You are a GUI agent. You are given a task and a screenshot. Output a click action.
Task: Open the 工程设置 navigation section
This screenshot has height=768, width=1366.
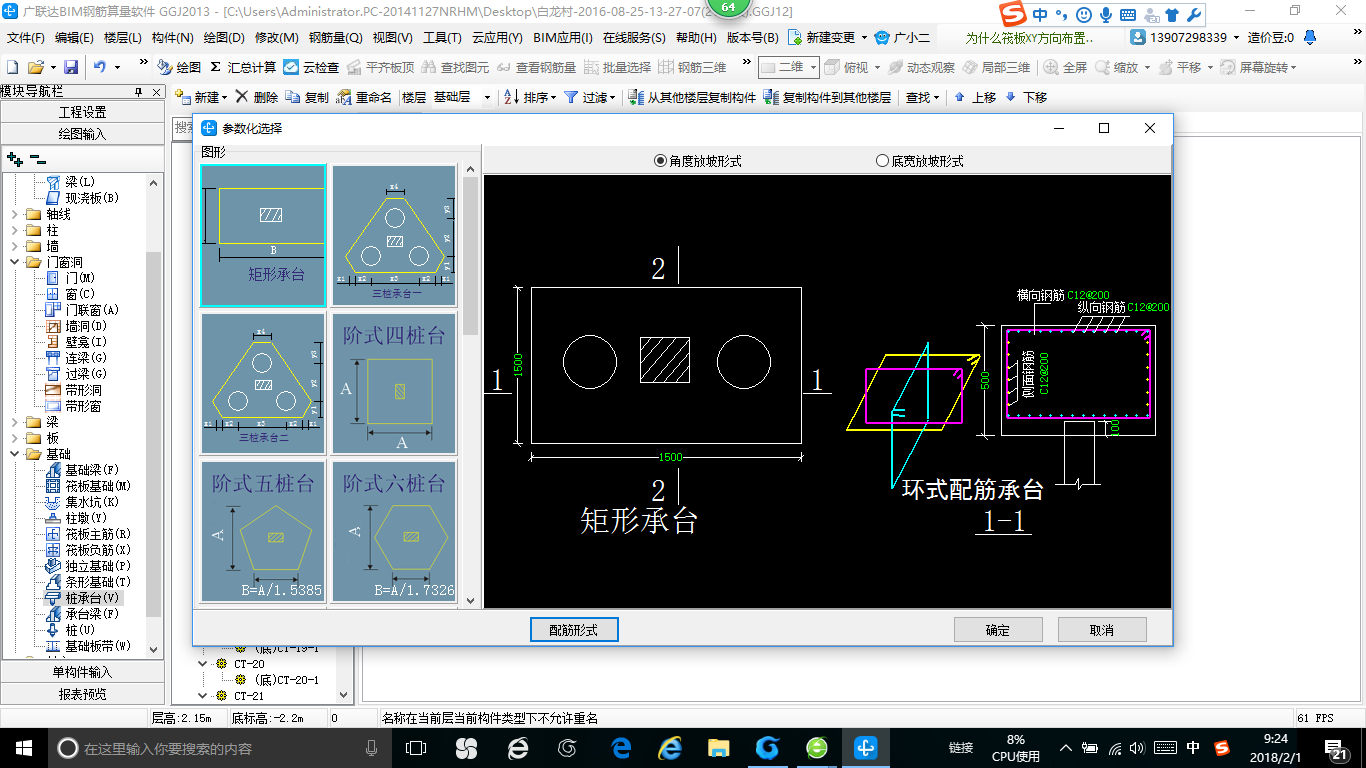click(x=82, y=112)
